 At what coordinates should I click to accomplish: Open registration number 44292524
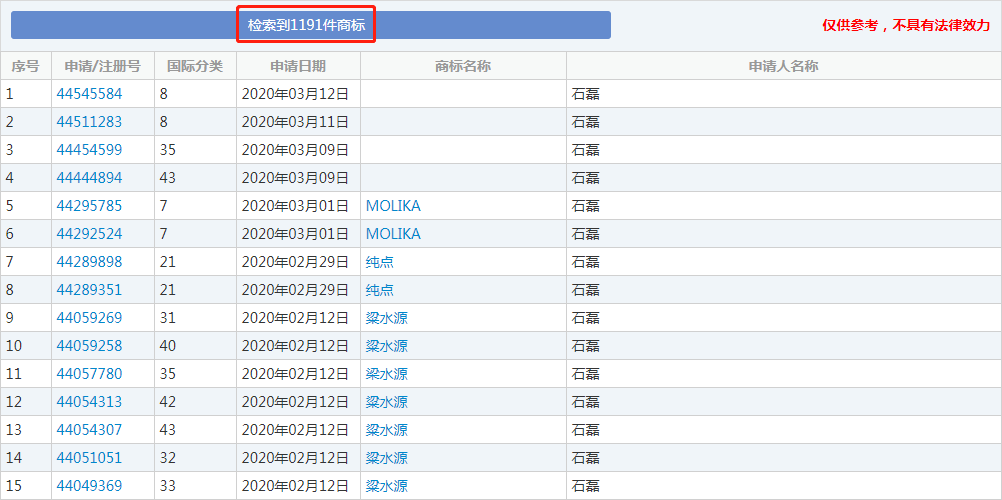[89, 234]
